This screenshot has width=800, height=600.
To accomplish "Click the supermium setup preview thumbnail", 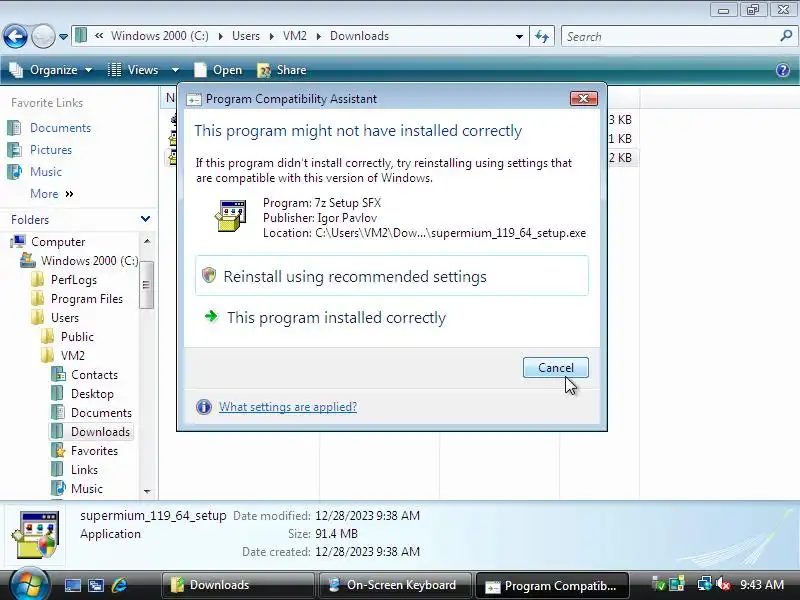I will 36,535.
